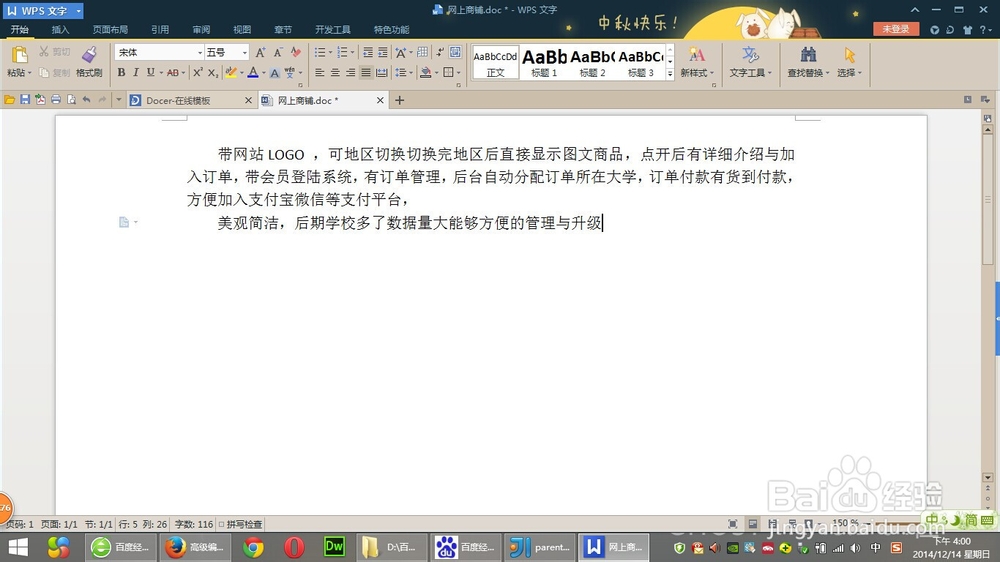The image size is (1000, 562).
Task: Click the font color A swatch
Action: pyautogui.click(x=253, y=73)
